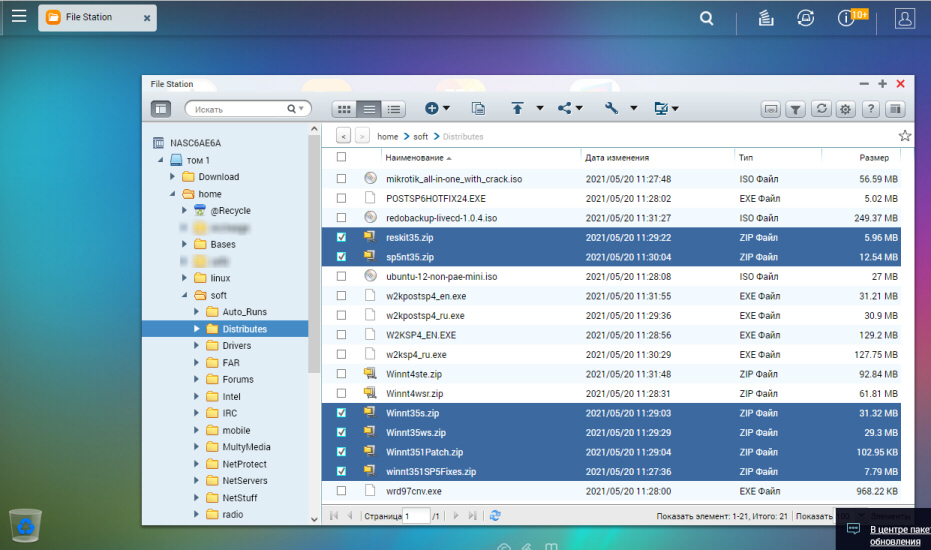Open the help question mark icon

click(x=870, y=109)
